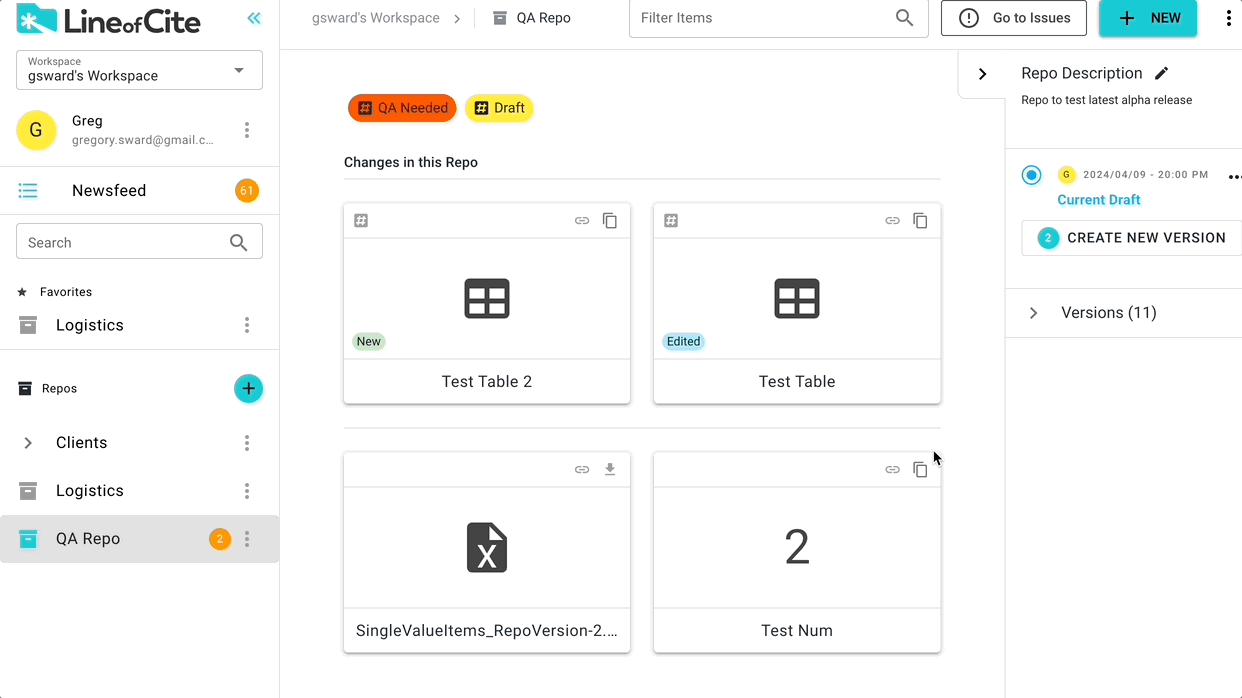This screenshot has width=1242, height=698.
Task: Click the hashtag icon on Test Table 2 card
Action: (x=361, y=221)
